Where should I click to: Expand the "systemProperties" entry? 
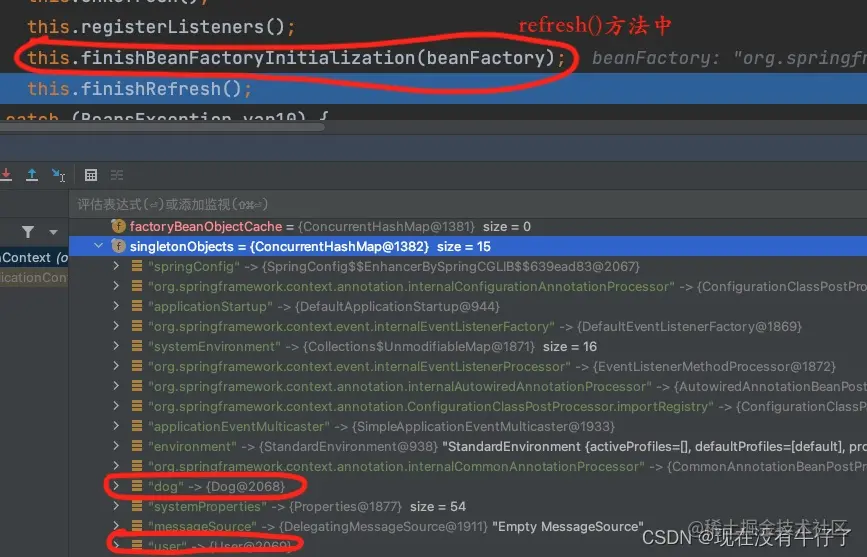point(116,506)
